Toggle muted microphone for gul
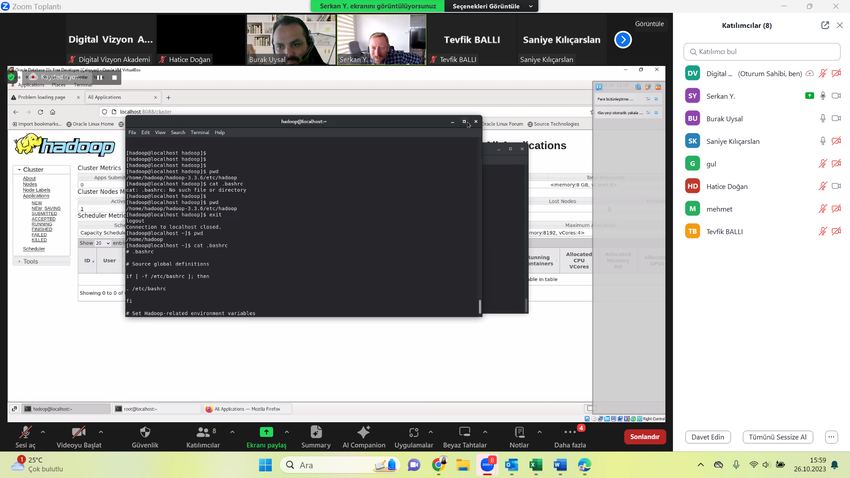This screenshot has height=478, width=850. tap(823, 164)
